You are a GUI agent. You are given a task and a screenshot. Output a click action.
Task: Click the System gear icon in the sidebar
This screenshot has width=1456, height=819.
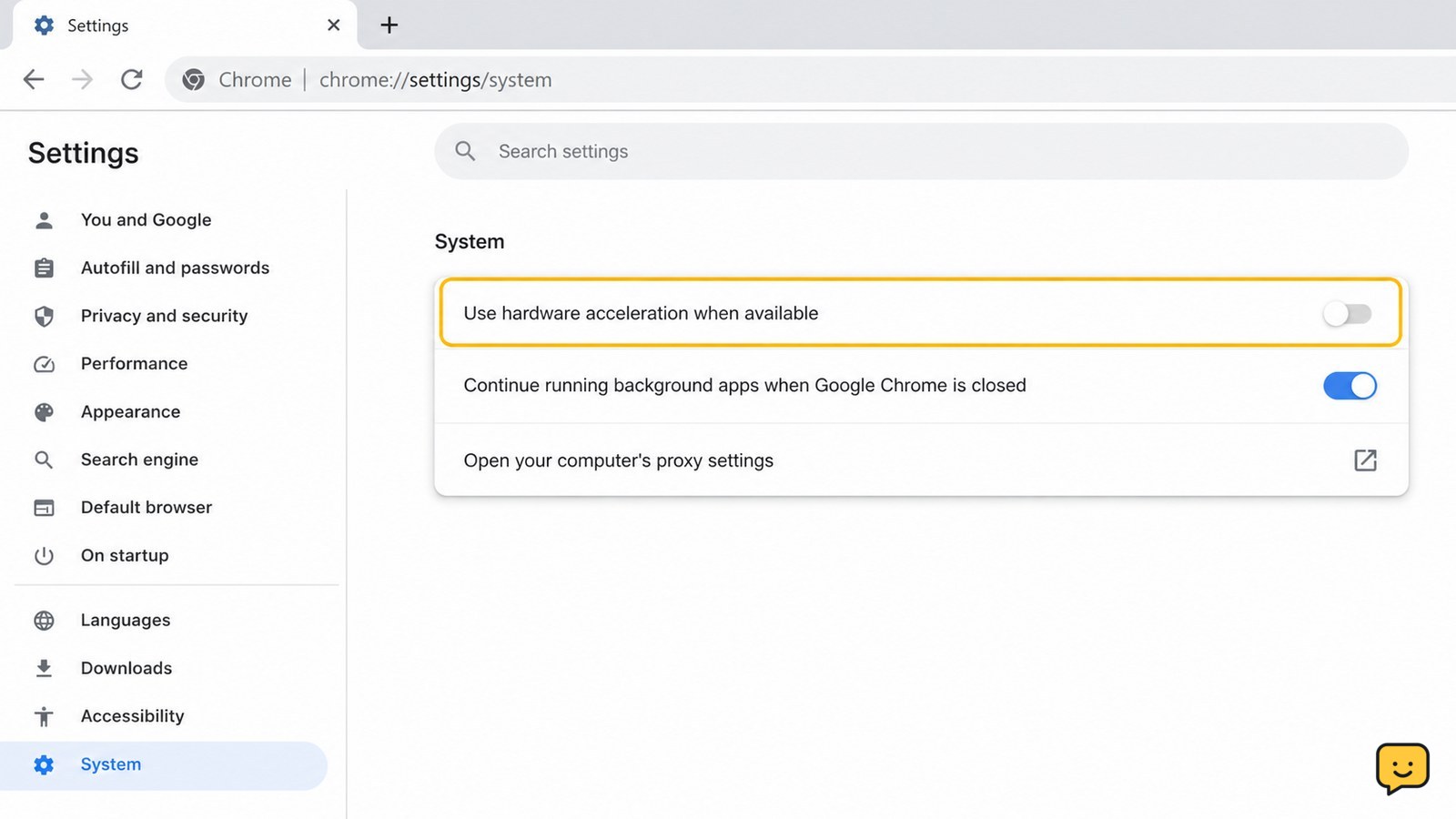44,765
